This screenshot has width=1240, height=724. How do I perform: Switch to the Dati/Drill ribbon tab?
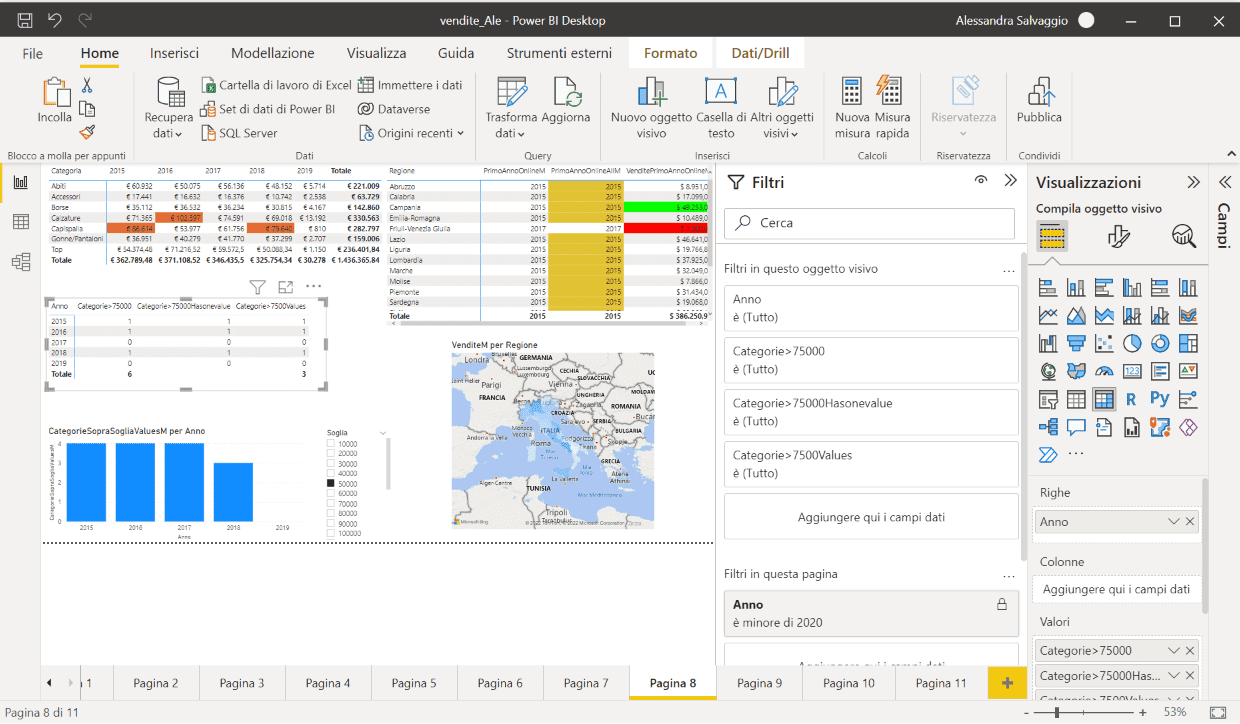click(x=760, y=52)
